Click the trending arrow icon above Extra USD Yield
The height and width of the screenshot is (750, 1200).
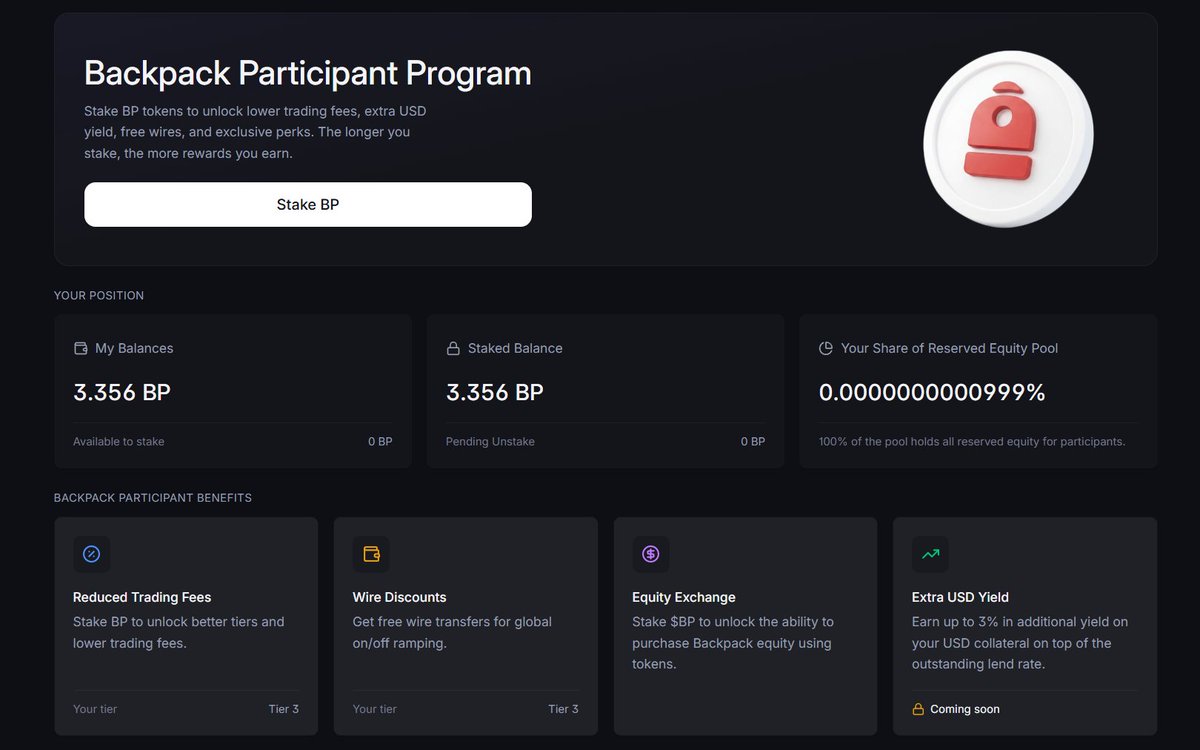pos(930,554)
